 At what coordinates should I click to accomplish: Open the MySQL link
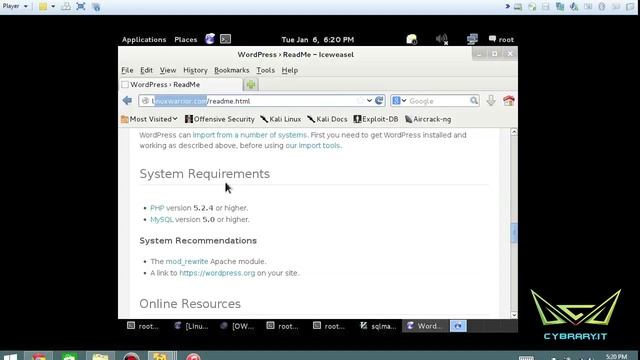click(x=162, y=220)
